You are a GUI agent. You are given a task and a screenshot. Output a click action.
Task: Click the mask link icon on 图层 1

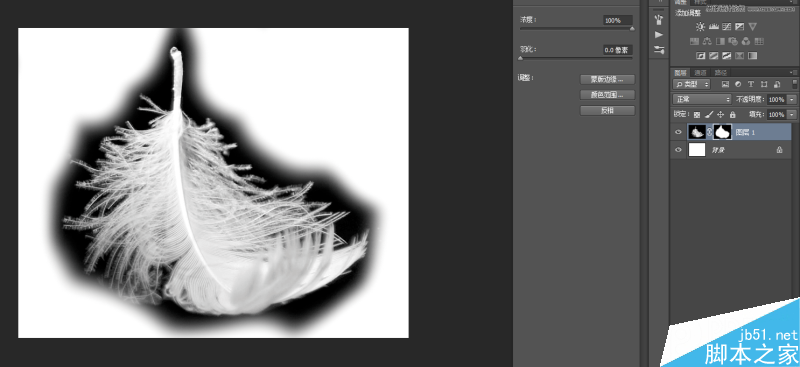pos(709,132)
